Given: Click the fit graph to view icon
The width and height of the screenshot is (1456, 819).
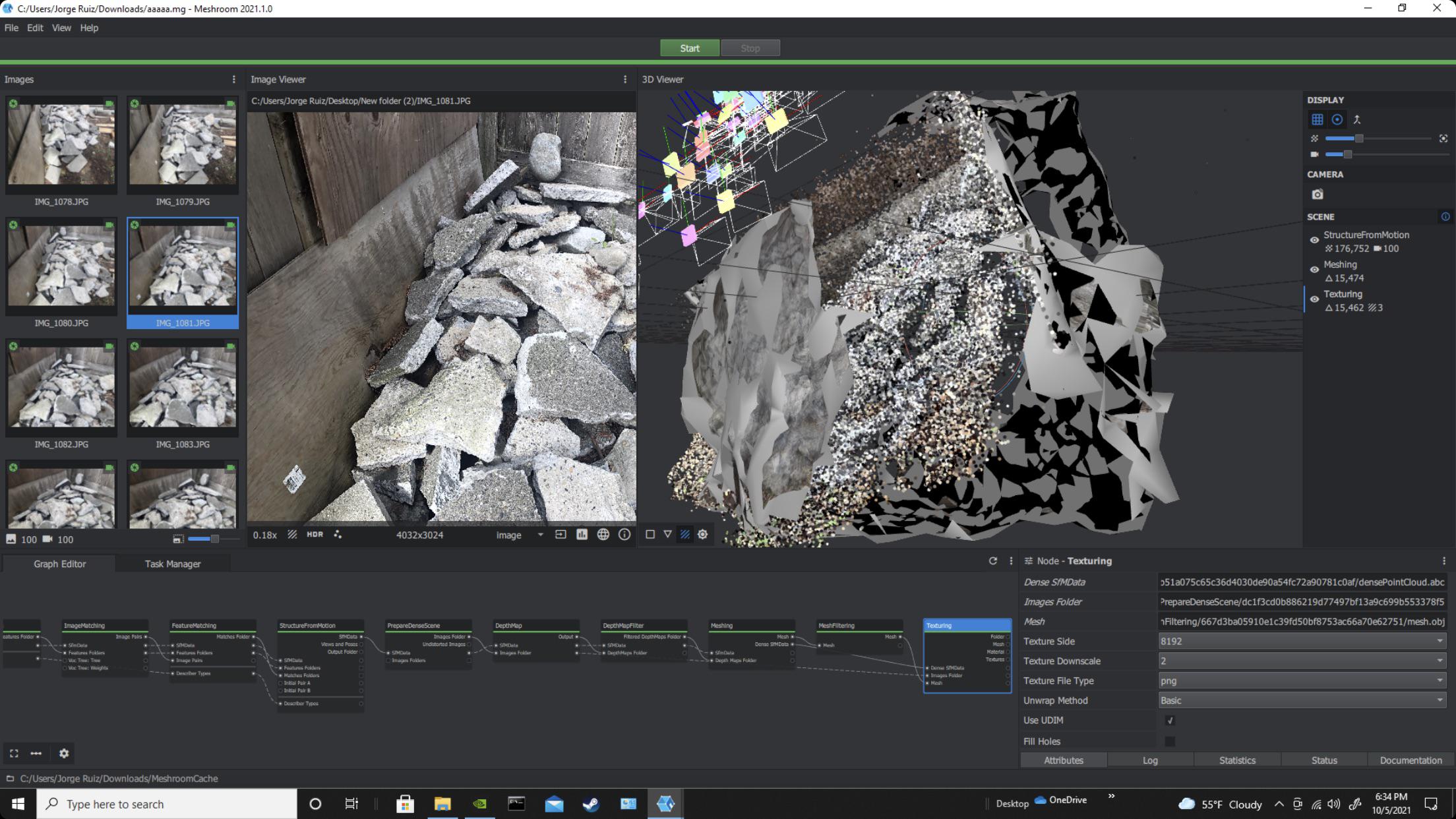Looking at the screenshot, I should tap(14, 754).
